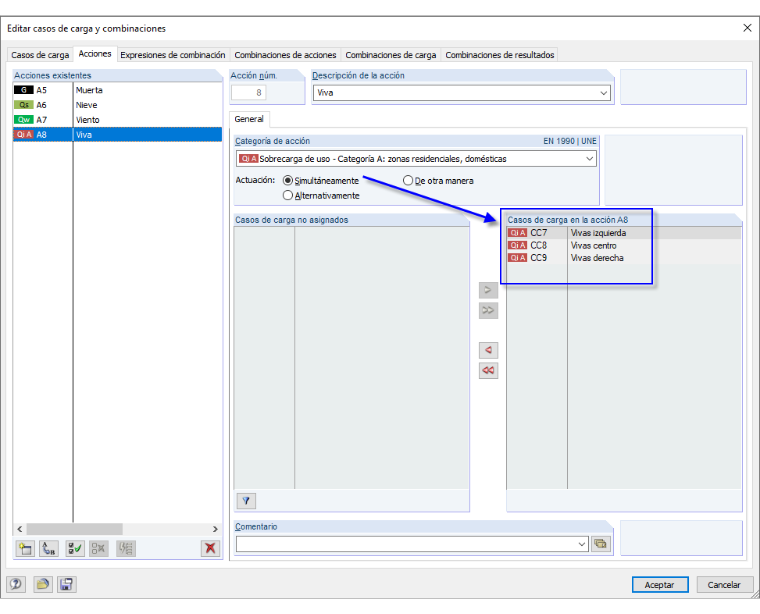Click the green Qw color tag of A7
Viewport: 760px width, 614px height.
coord(24,120)
